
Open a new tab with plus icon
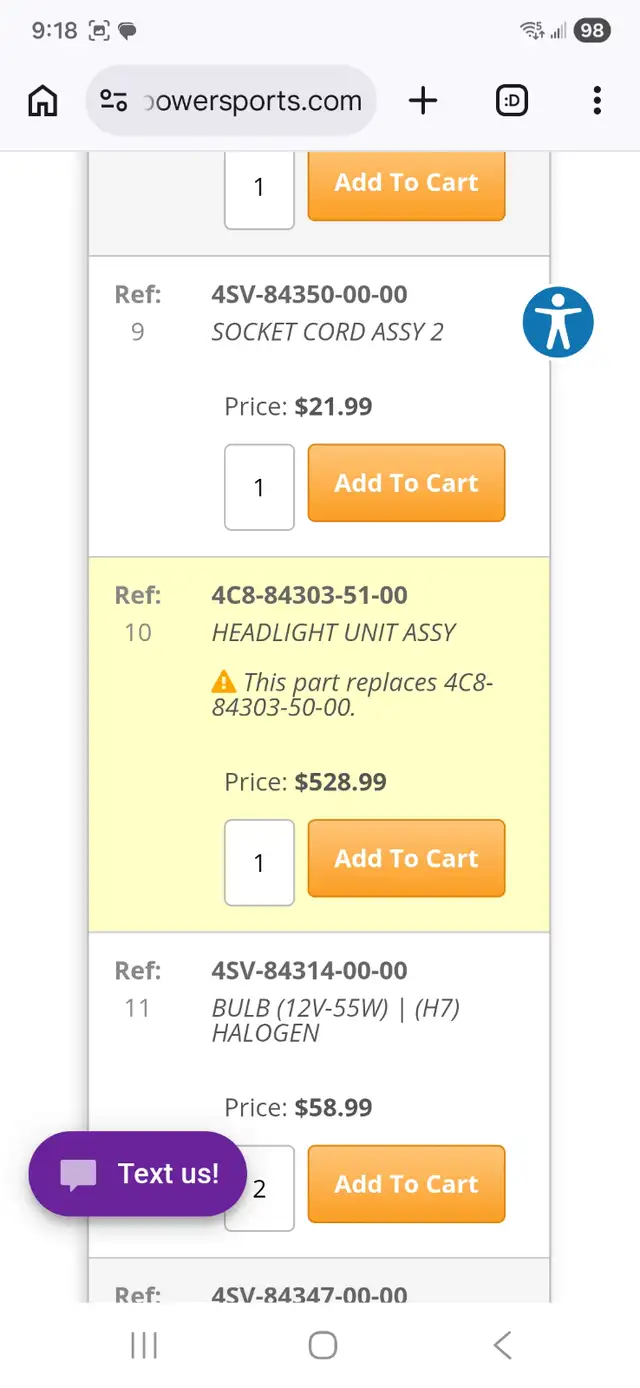(x=423, y=101)
